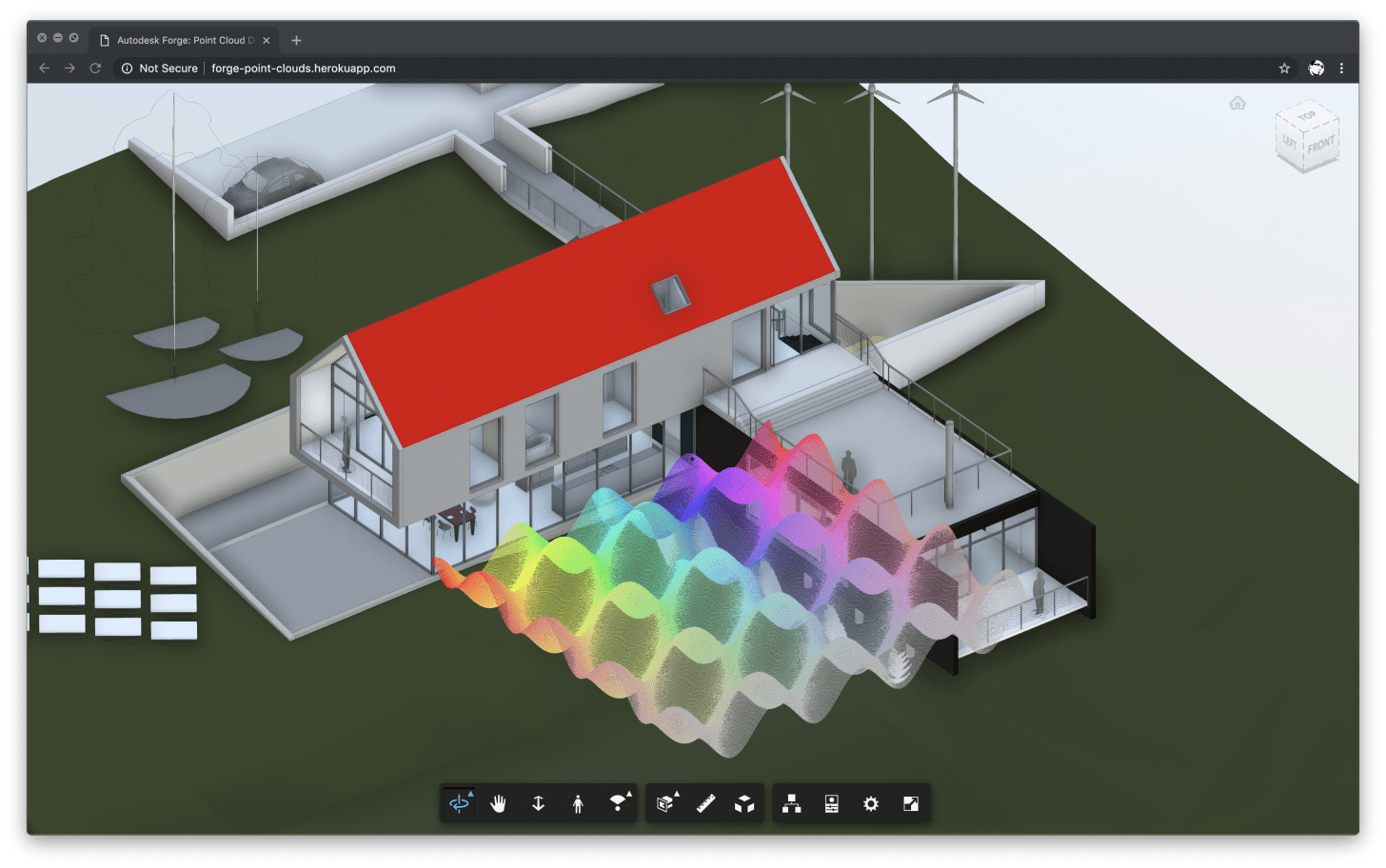Select the Pan tool in the toolbar
This screenshot has width=1386, height=868.
[x=498, y=802]
